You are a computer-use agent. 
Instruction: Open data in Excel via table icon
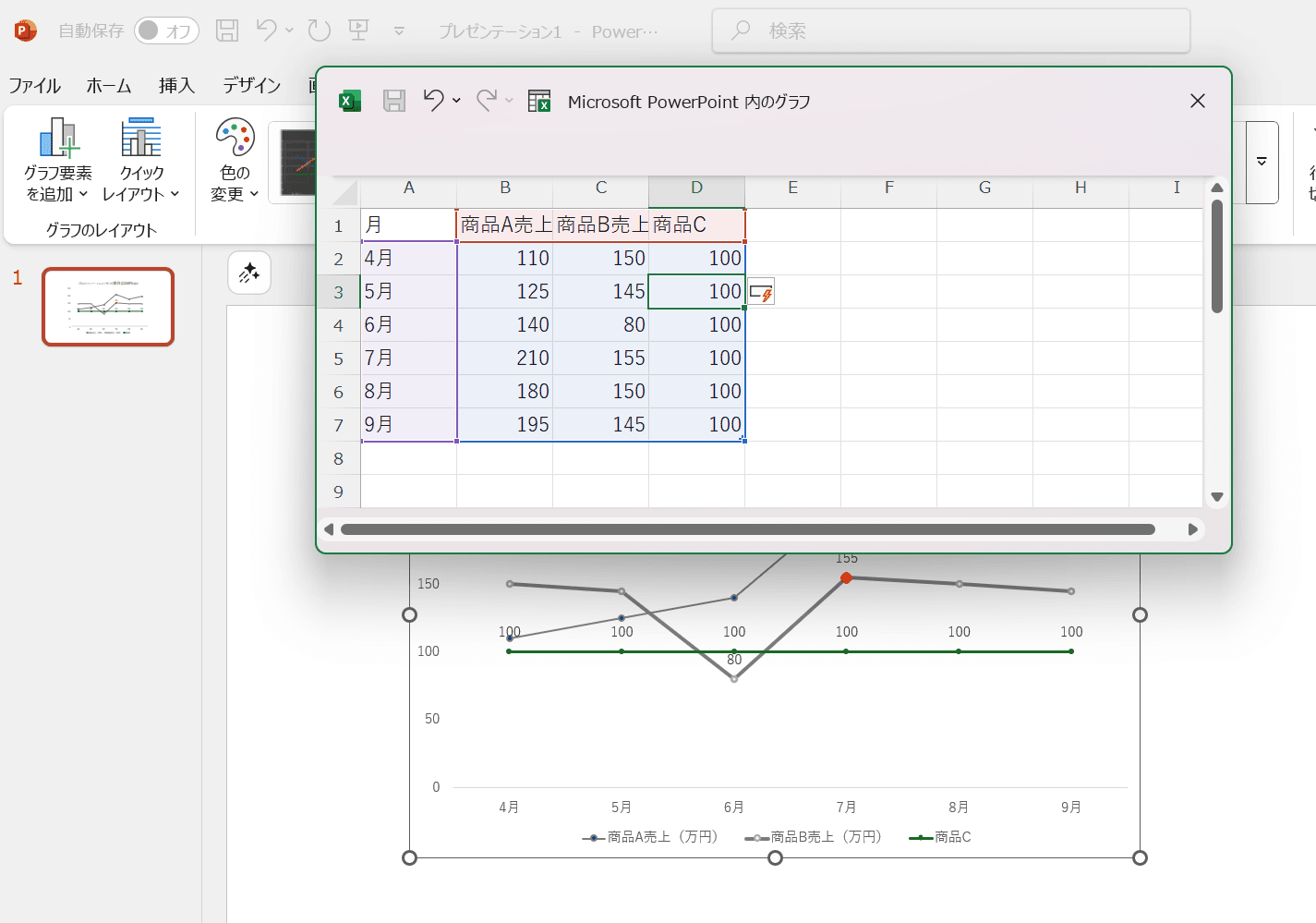[539, 101]
